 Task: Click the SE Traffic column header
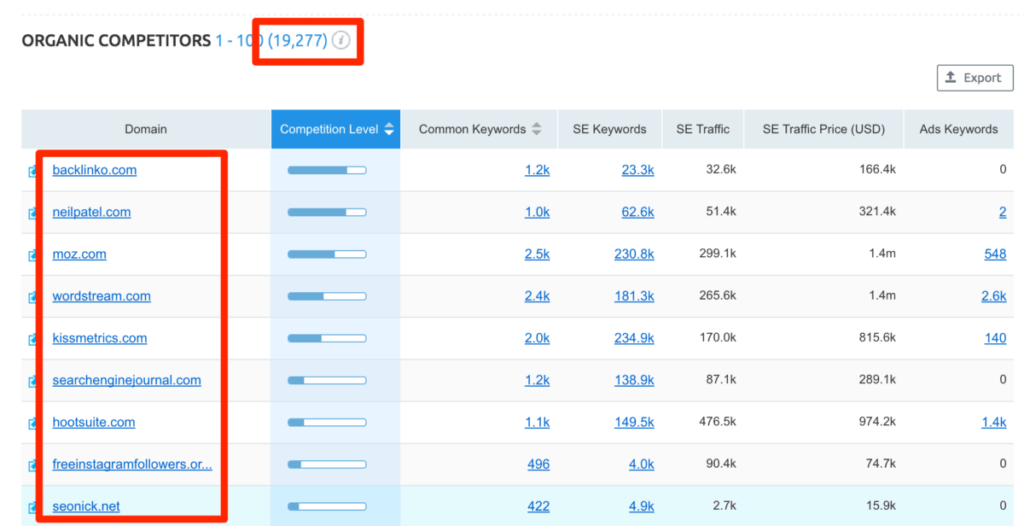[x=703, y=129]
